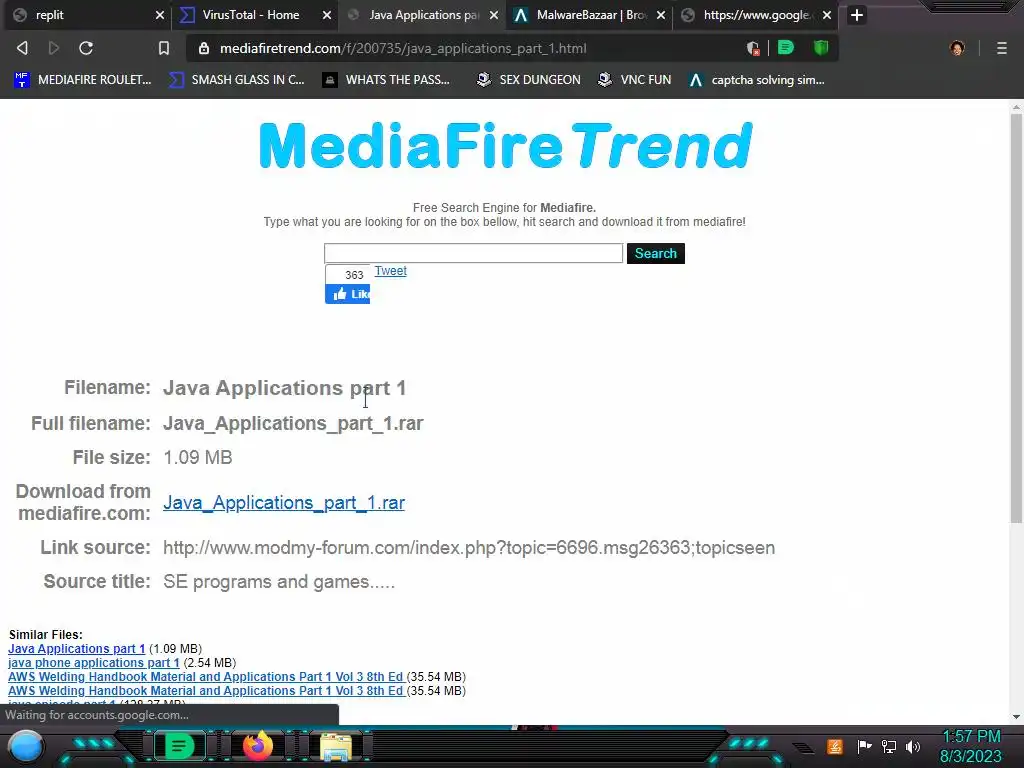Close the MalwareBazaar tab
This screenshot has height=768, width=1024.
coord(661,15)
